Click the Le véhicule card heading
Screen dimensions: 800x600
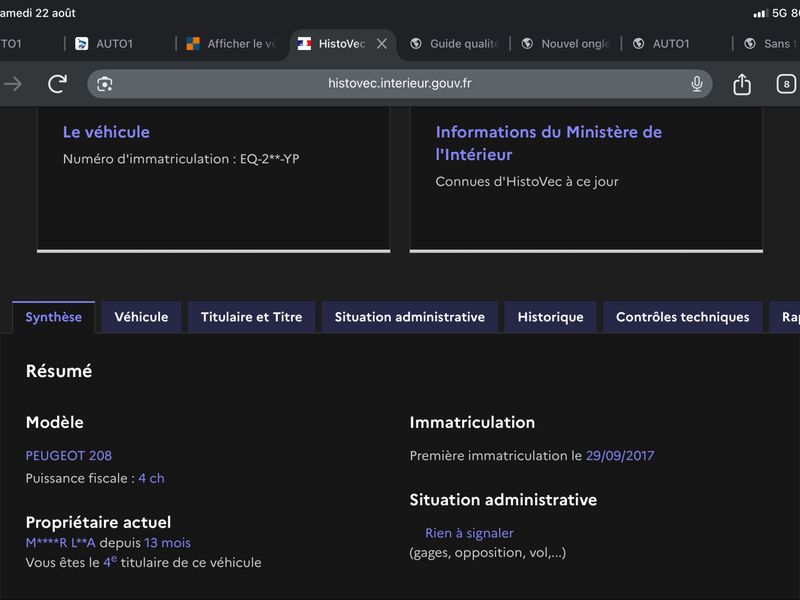tap(106, 132)
